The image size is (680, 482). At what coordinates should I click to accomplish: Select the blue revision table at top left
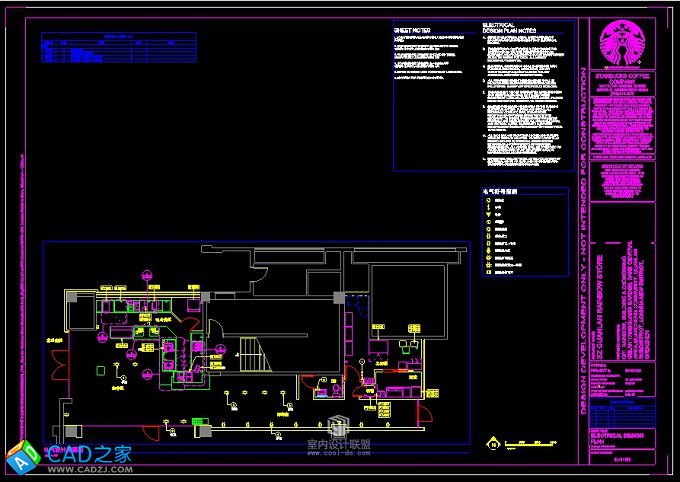[117, 51]
